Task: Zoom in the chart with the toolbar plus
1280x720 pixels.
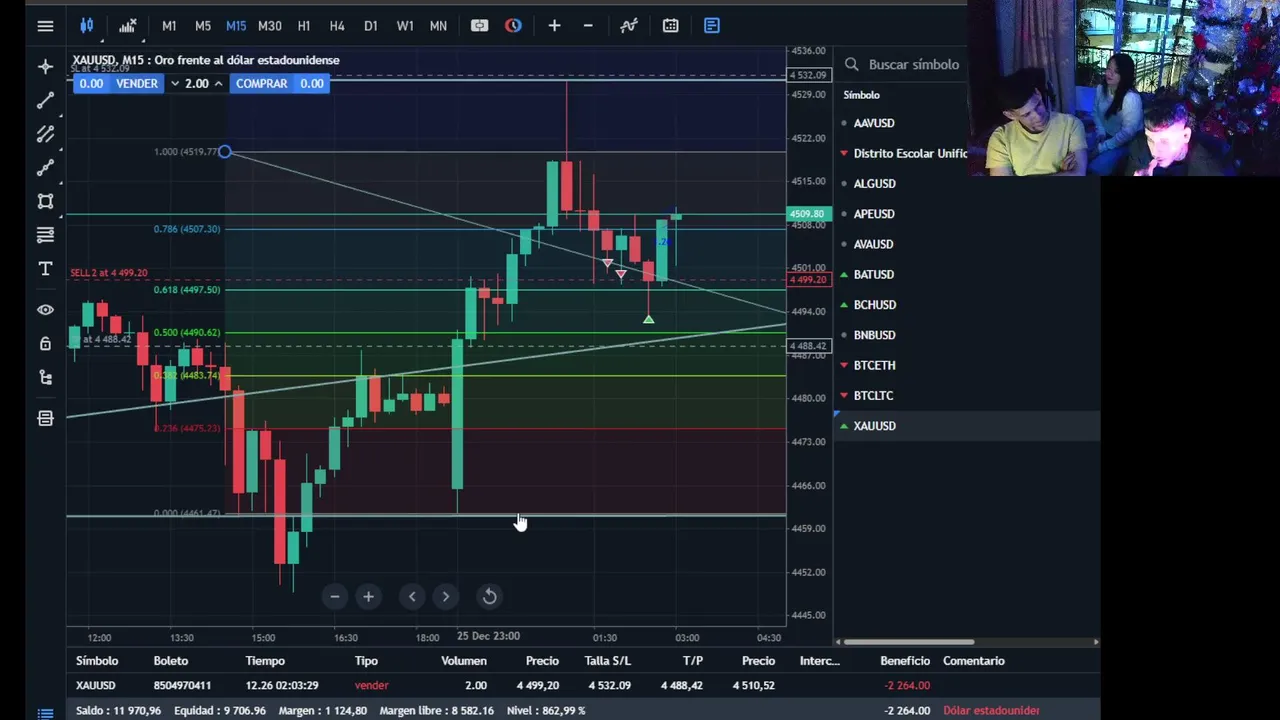Action: tap(554, 26)
